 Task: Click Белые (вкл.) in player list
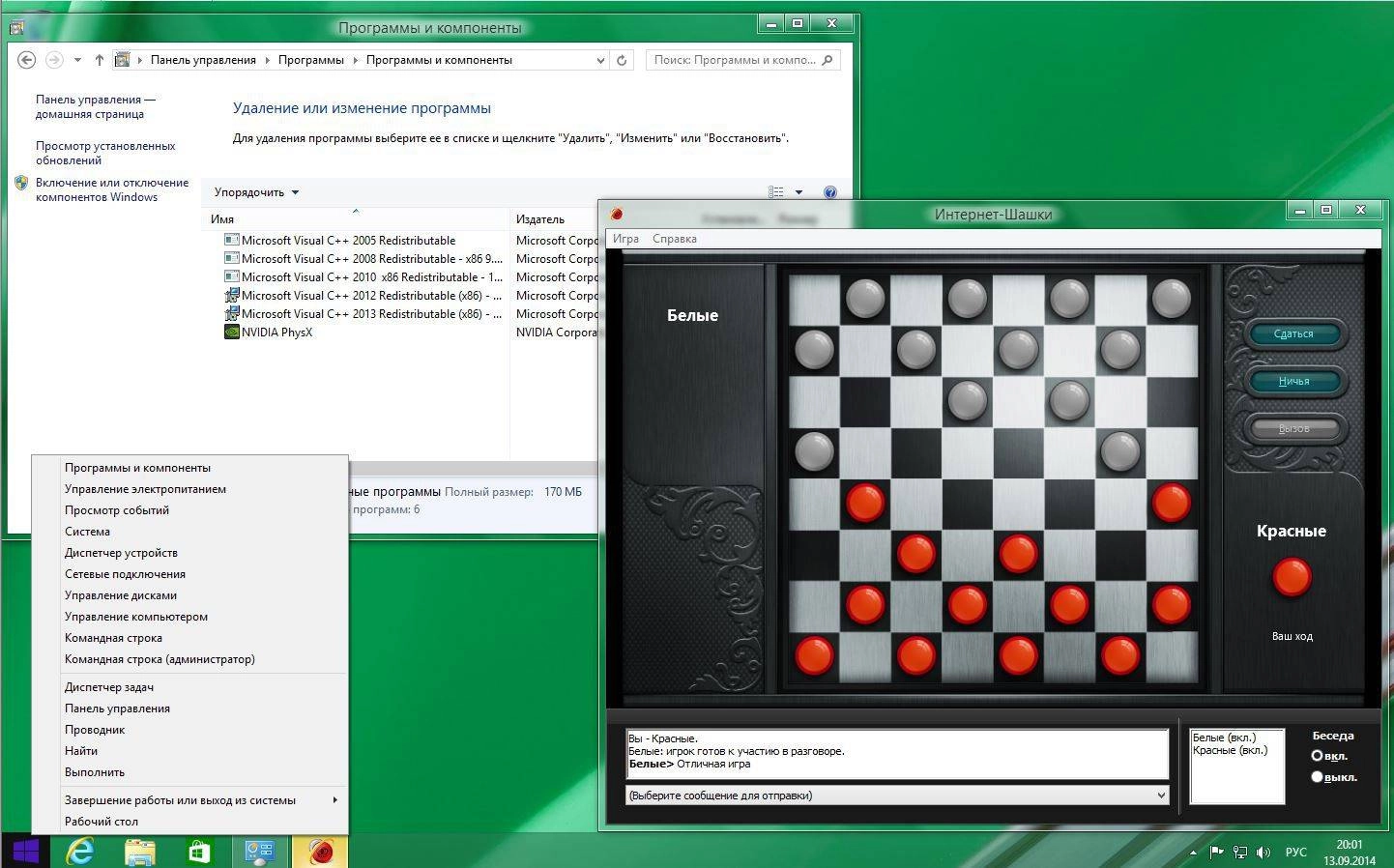[x=1224, y=738]
